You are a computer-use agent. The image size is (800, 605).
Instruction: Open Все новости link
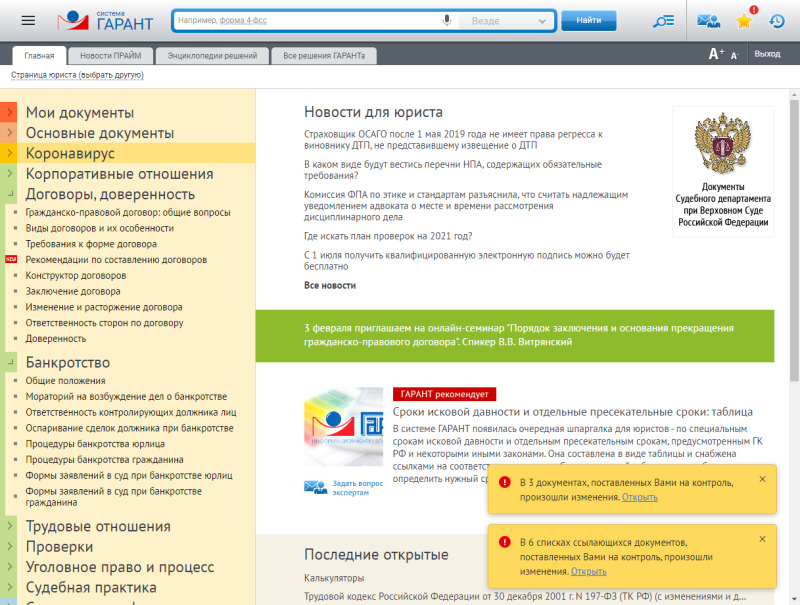(330, 285)
